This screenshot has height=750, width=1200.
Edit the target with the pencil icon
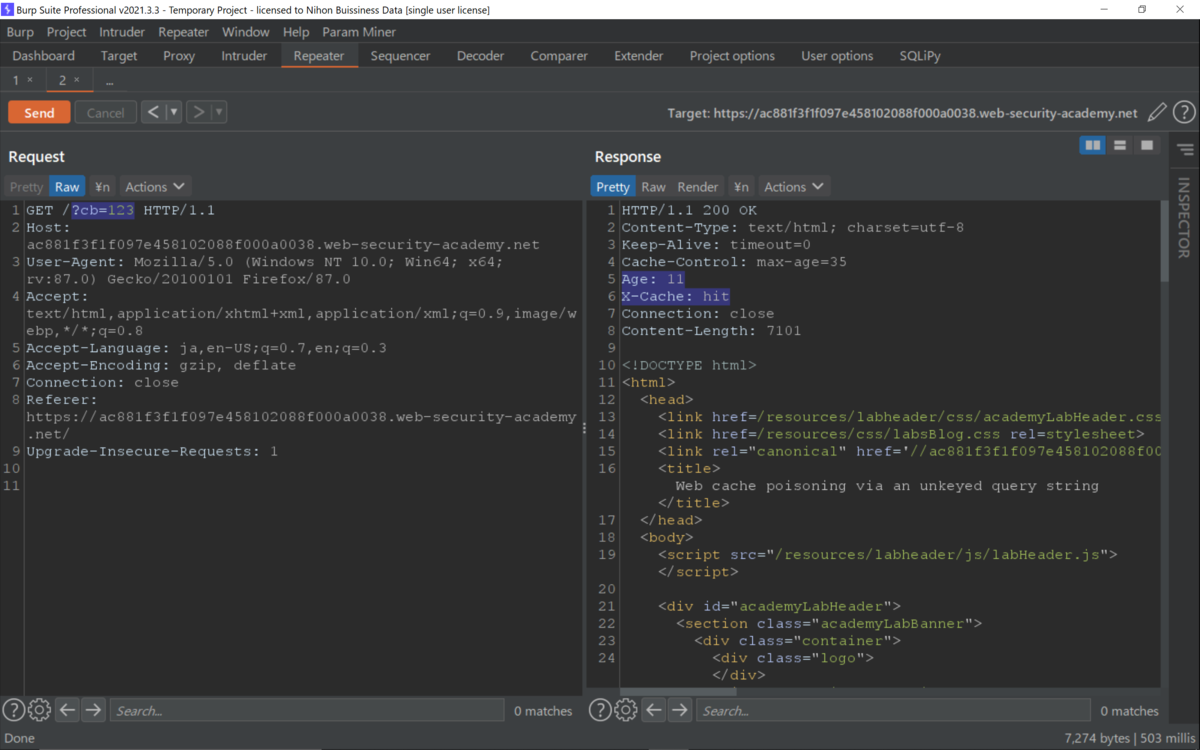(x=1157, y=113)
